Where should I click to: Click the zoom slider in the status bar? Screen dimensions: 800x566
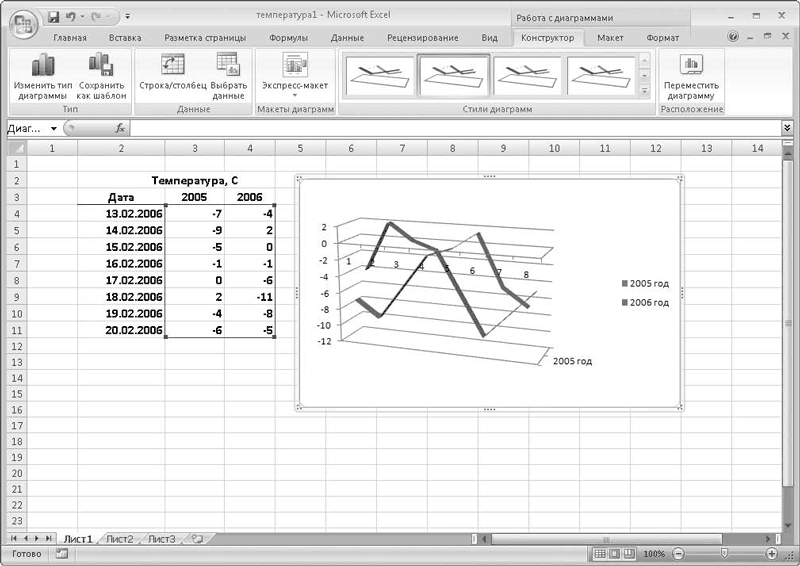coord(723,553)
